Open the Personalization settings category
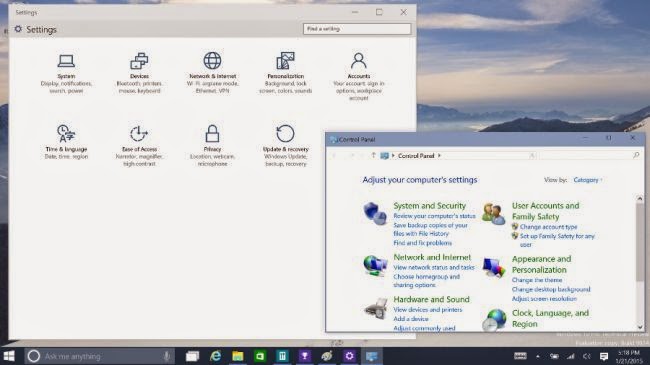 pyautogui.click(x=286, y=73)
